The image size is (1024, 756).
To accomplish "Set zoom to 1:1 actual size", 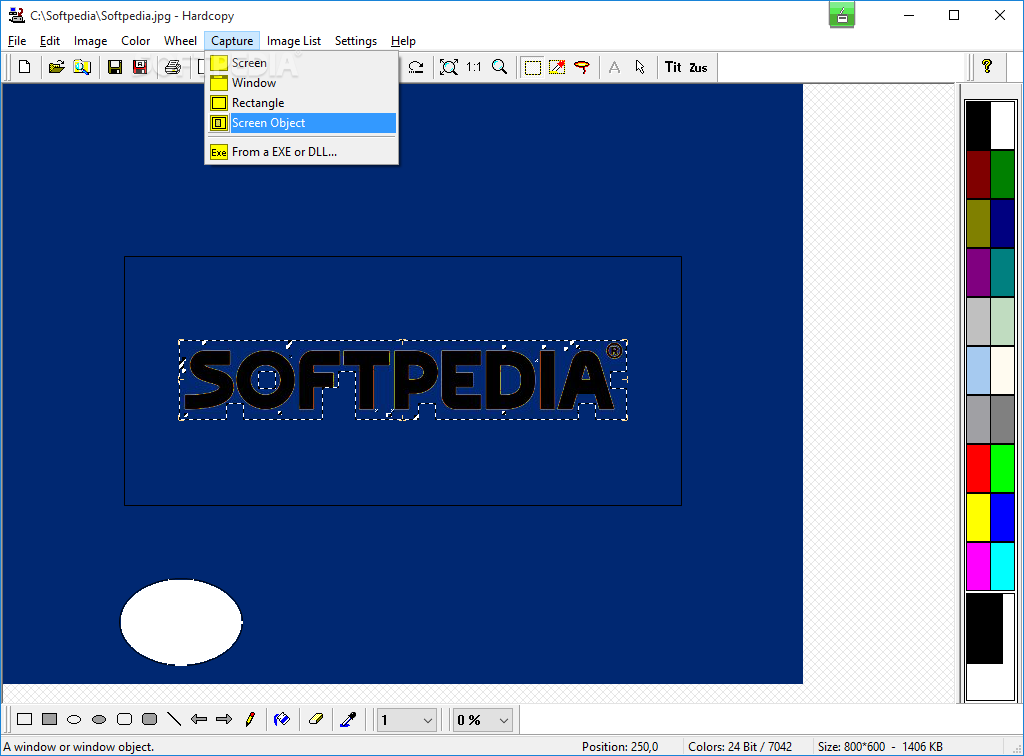I will click(x=473, y=67).
